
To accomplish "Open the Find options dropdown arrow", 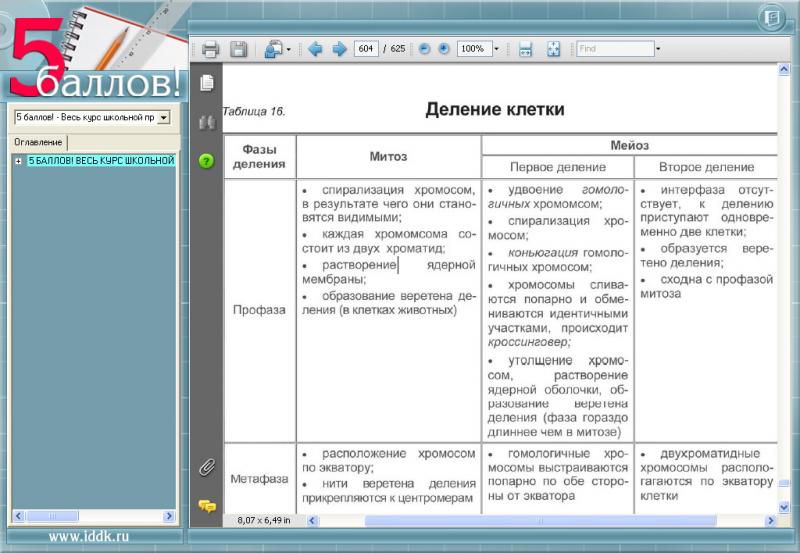I will click(x=658, y=49).
